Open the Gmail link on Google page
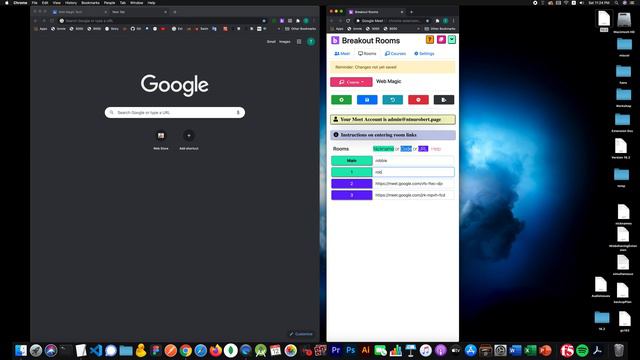640x360 pixels. coord(271,42)
